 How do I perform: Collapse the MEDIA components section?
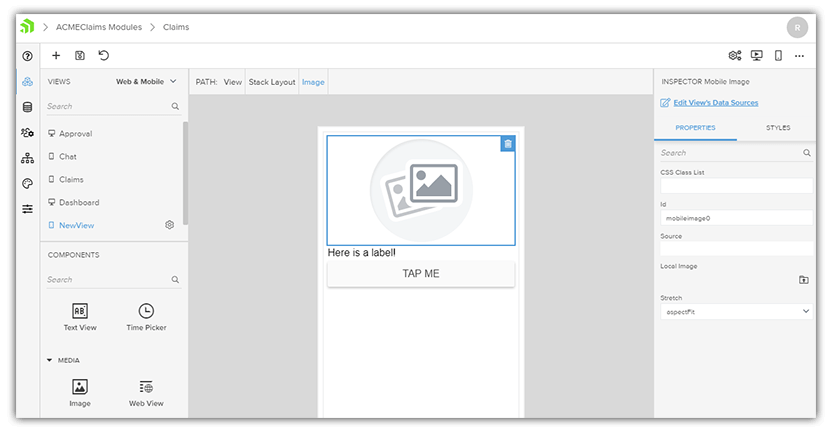(x=50, y=360)
